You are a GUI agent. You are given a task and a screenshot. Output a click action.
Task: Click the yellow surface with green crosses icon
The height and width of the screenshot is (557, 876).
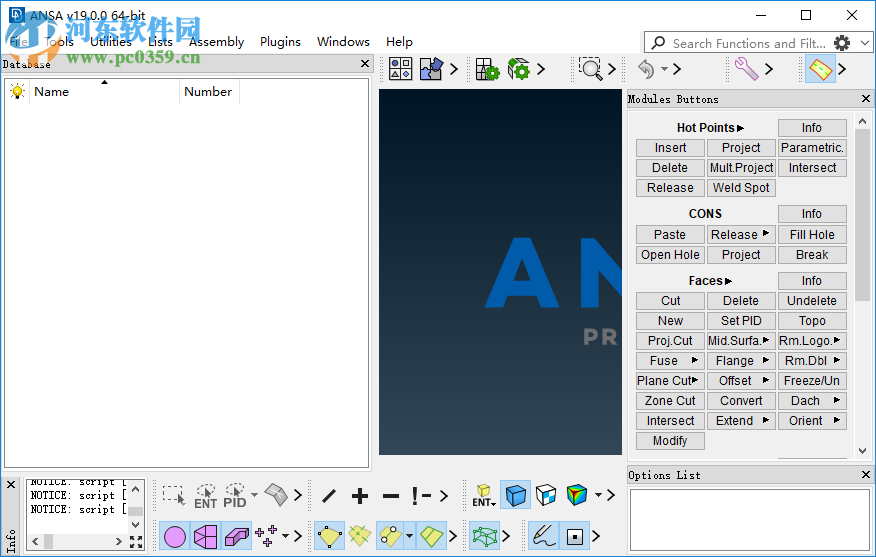coord(360,536)
